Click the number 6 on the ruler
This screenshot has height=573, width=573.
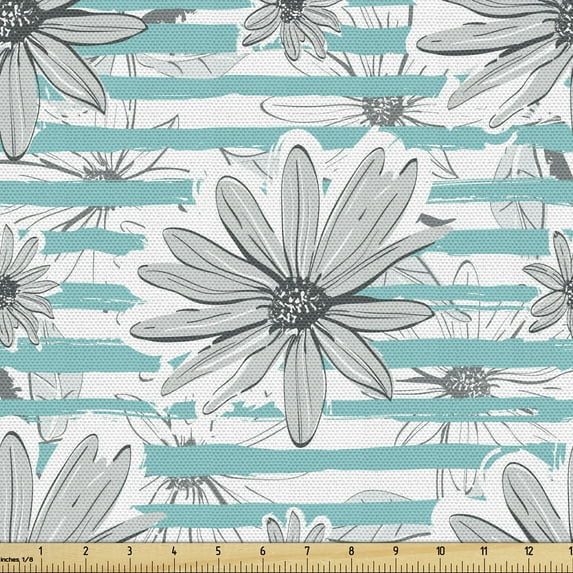coord(263,551)
